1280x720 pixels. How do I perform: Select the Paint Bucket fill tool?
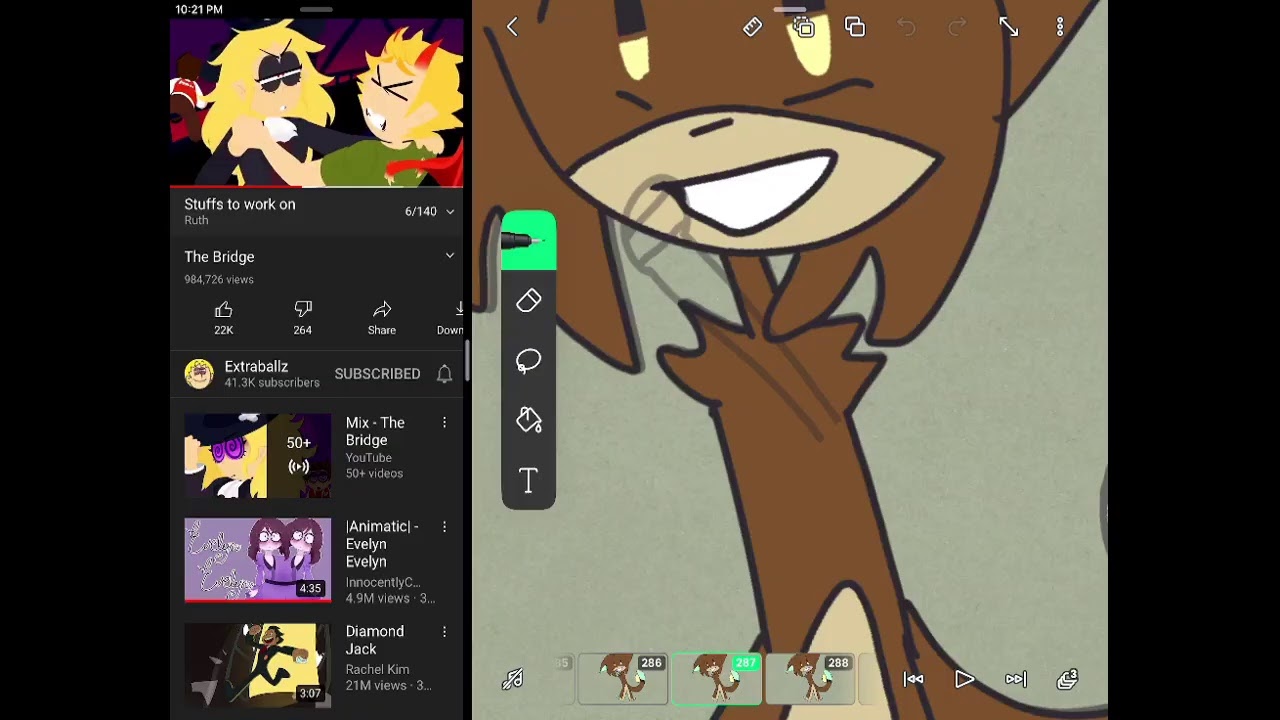[x=528, y=420]
